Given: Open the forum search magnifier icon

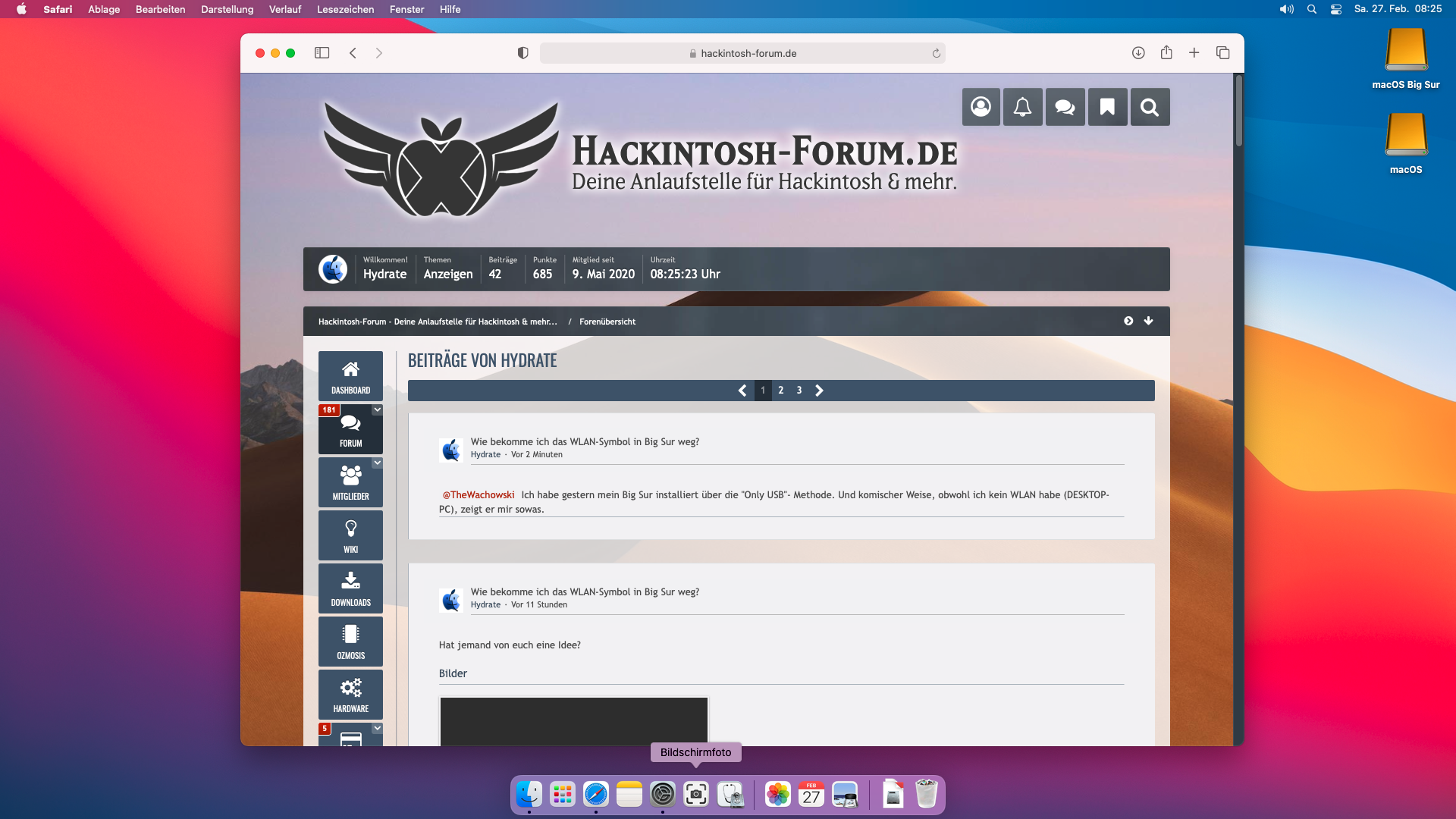Looking at the screenshot, I should pyautogui.click(x=1150, y=107).
